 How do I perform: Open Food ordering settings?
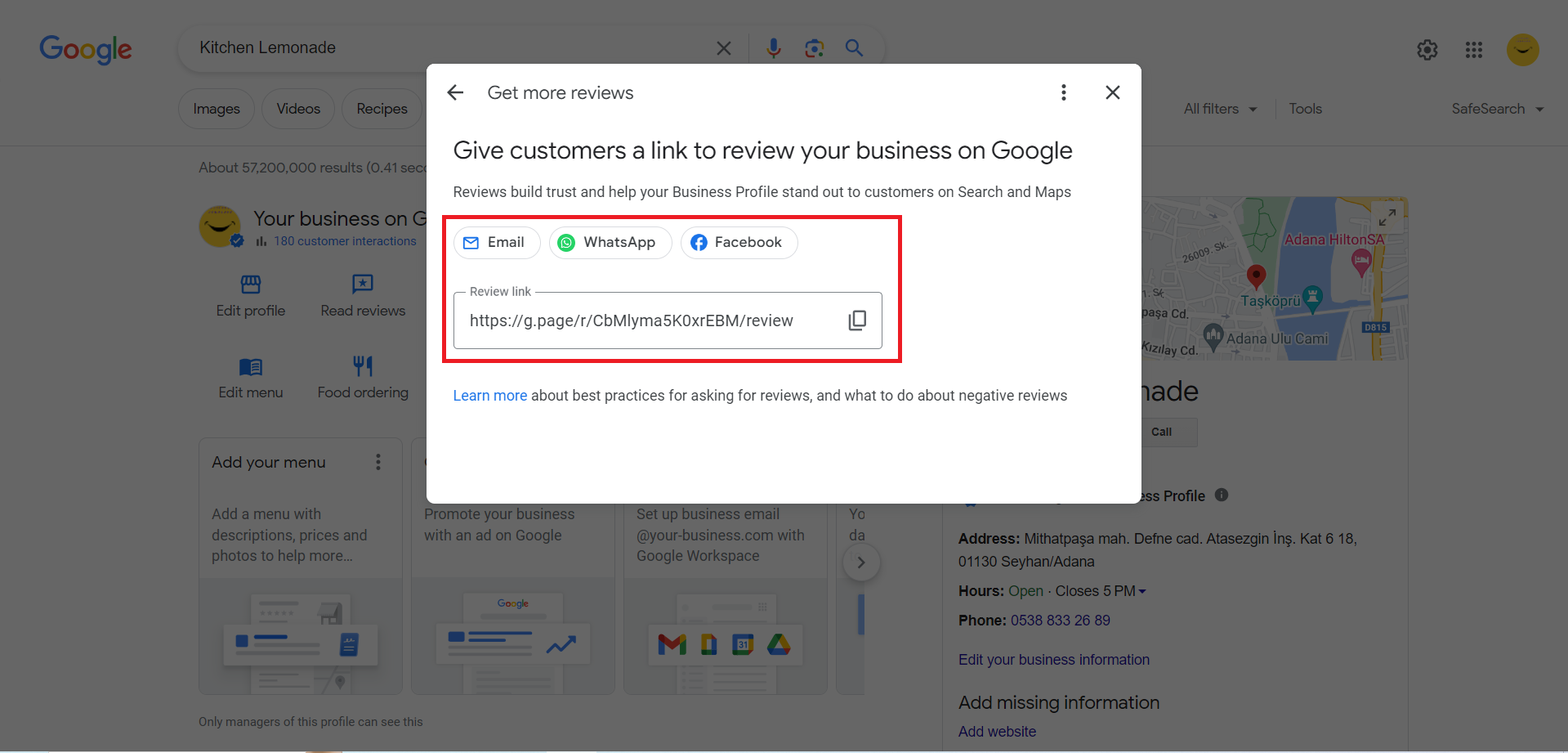click(x=362, y=367)
